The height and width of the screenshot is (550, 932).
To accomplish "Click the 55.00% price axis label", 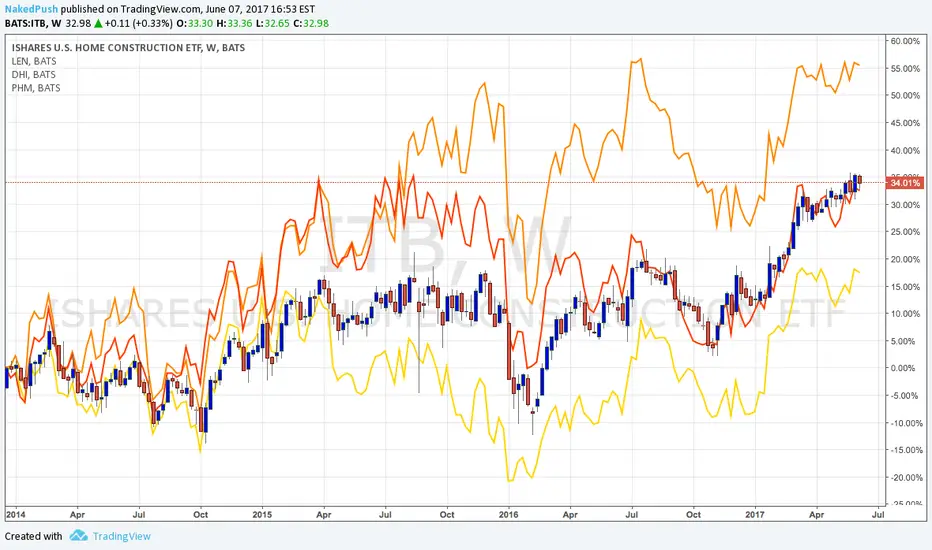I will click(x=905, y=68).
